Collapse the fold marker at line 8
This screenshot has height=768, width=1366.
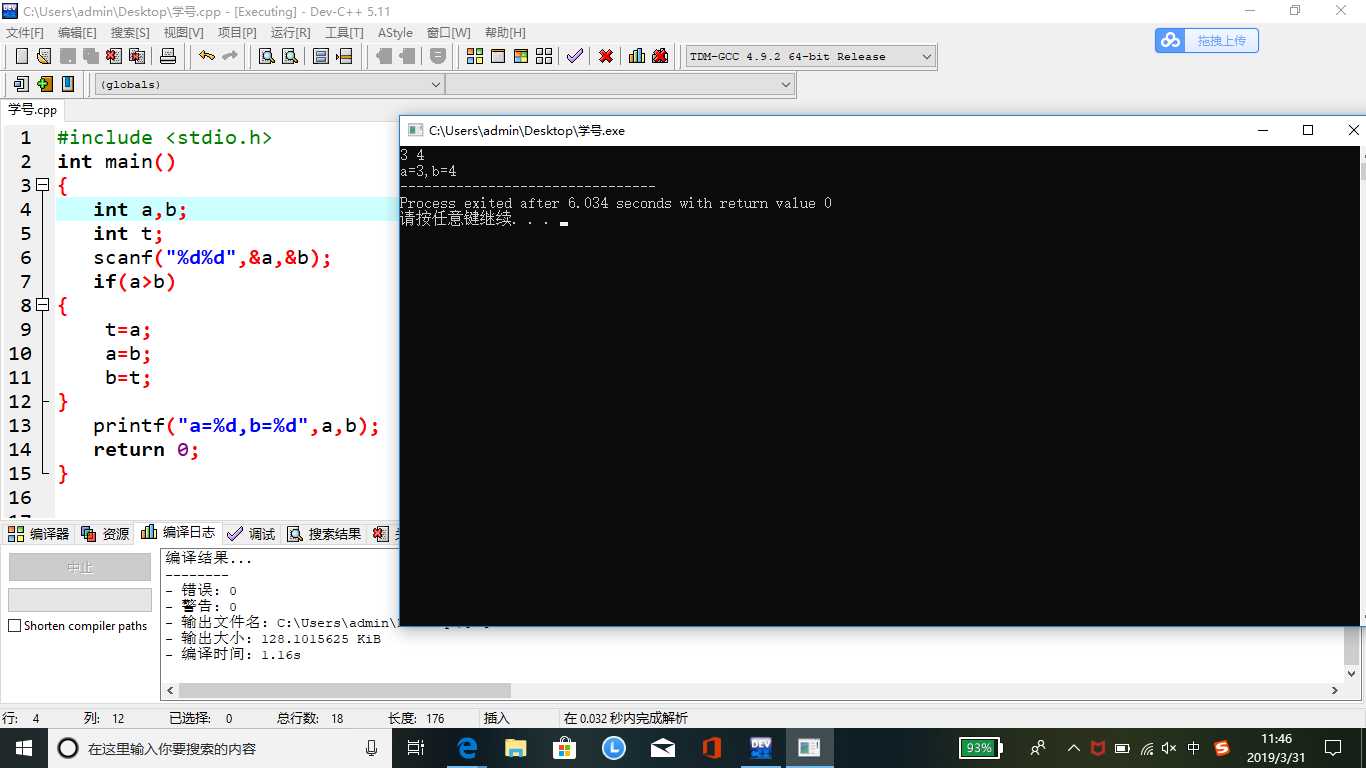click(x=42, y=306)
